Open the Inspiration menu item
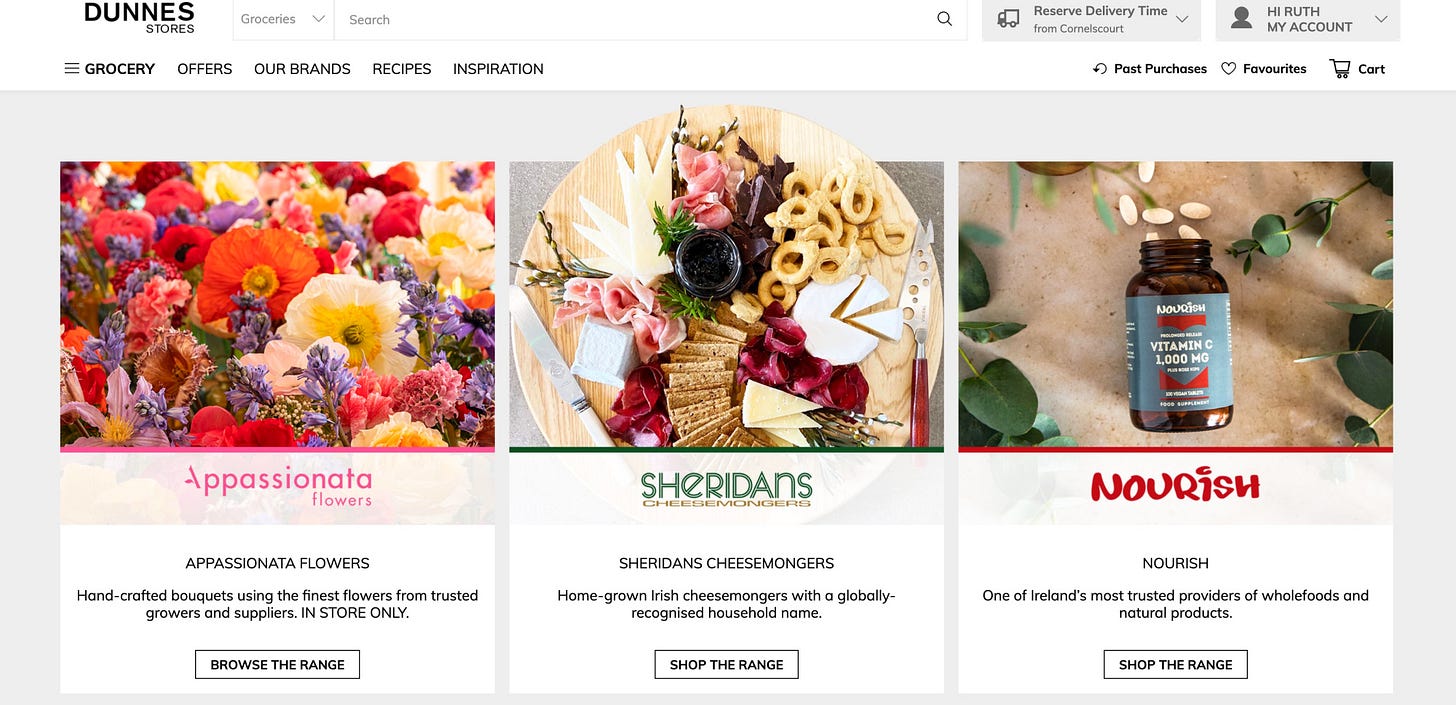The image size is (1456, 705). [x=498, y=69]
